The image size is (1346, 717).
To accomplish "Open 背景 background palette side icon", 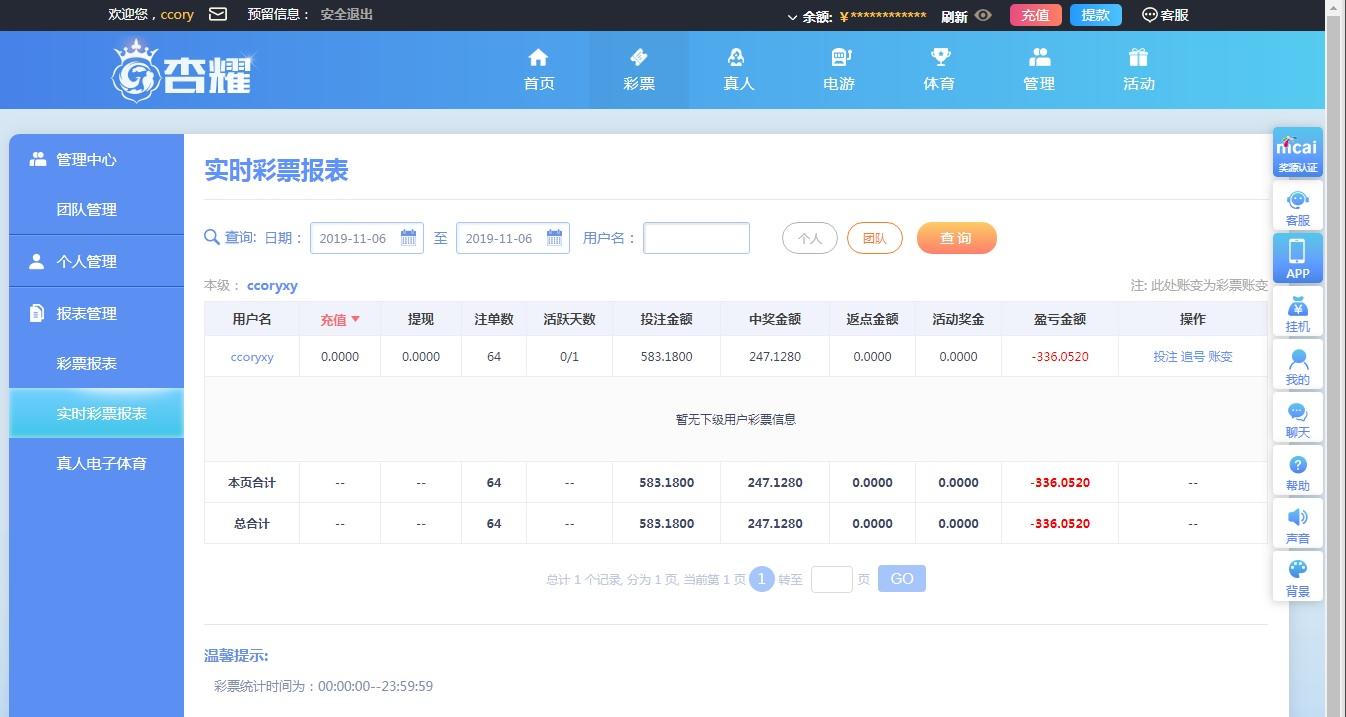I will [1298, 576].
